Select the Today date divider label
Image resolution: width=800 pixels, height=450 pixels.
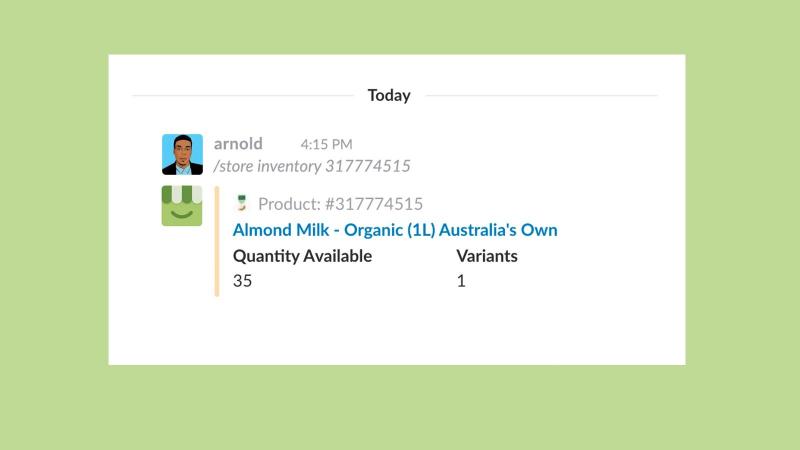[x=389, y=95]
